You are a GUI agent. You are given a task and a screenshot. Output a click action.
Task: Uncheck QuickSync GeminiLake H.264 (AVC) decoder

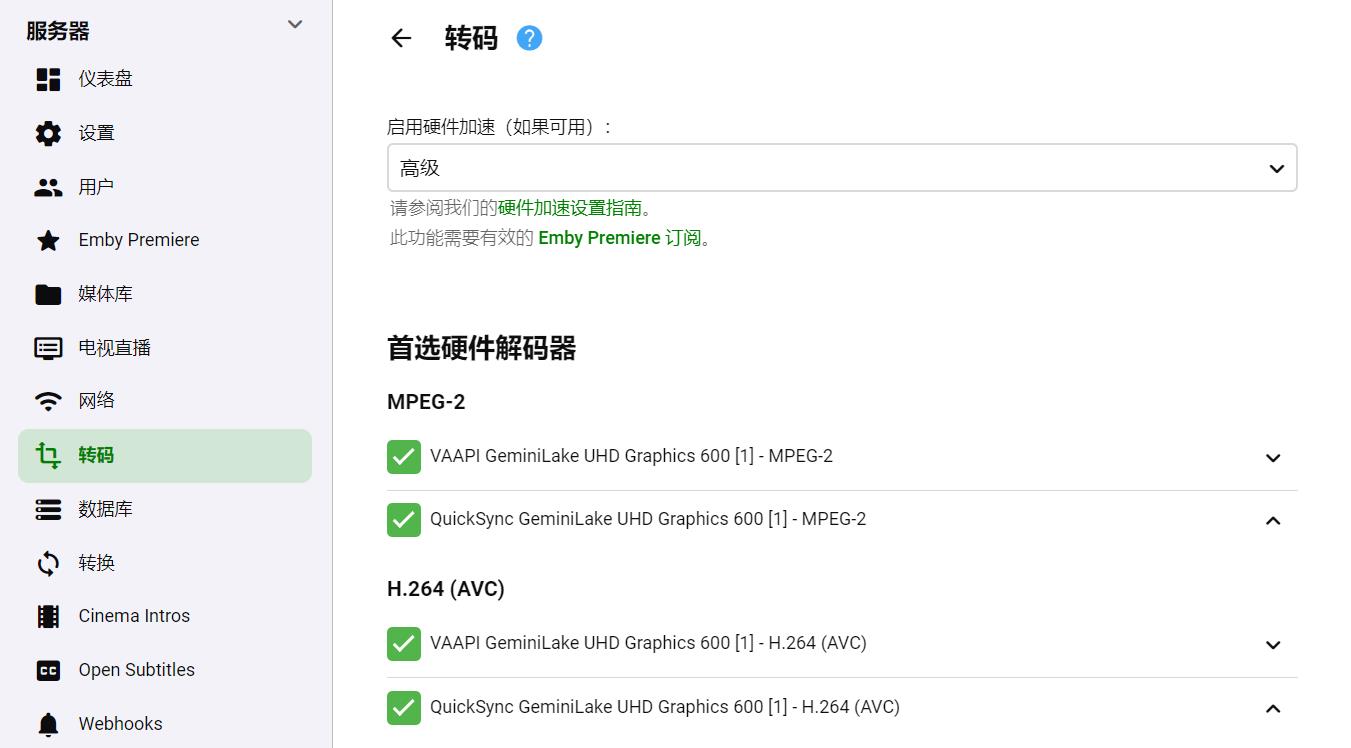tap(404, 708)
